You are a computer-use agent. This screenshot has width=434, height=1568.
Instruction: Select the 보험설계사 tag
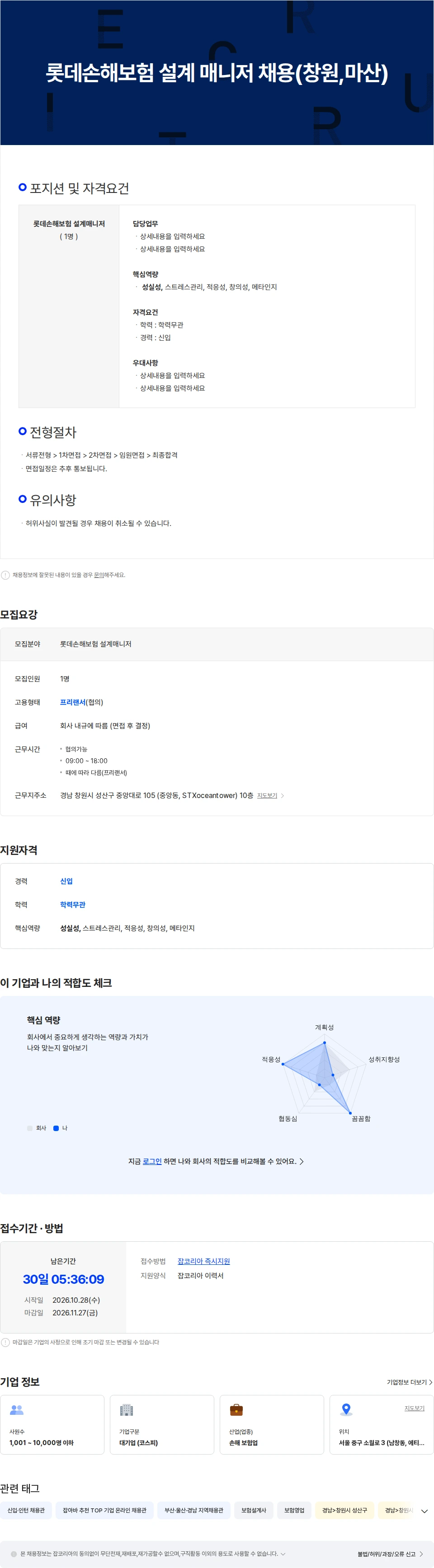point(254,1510)
